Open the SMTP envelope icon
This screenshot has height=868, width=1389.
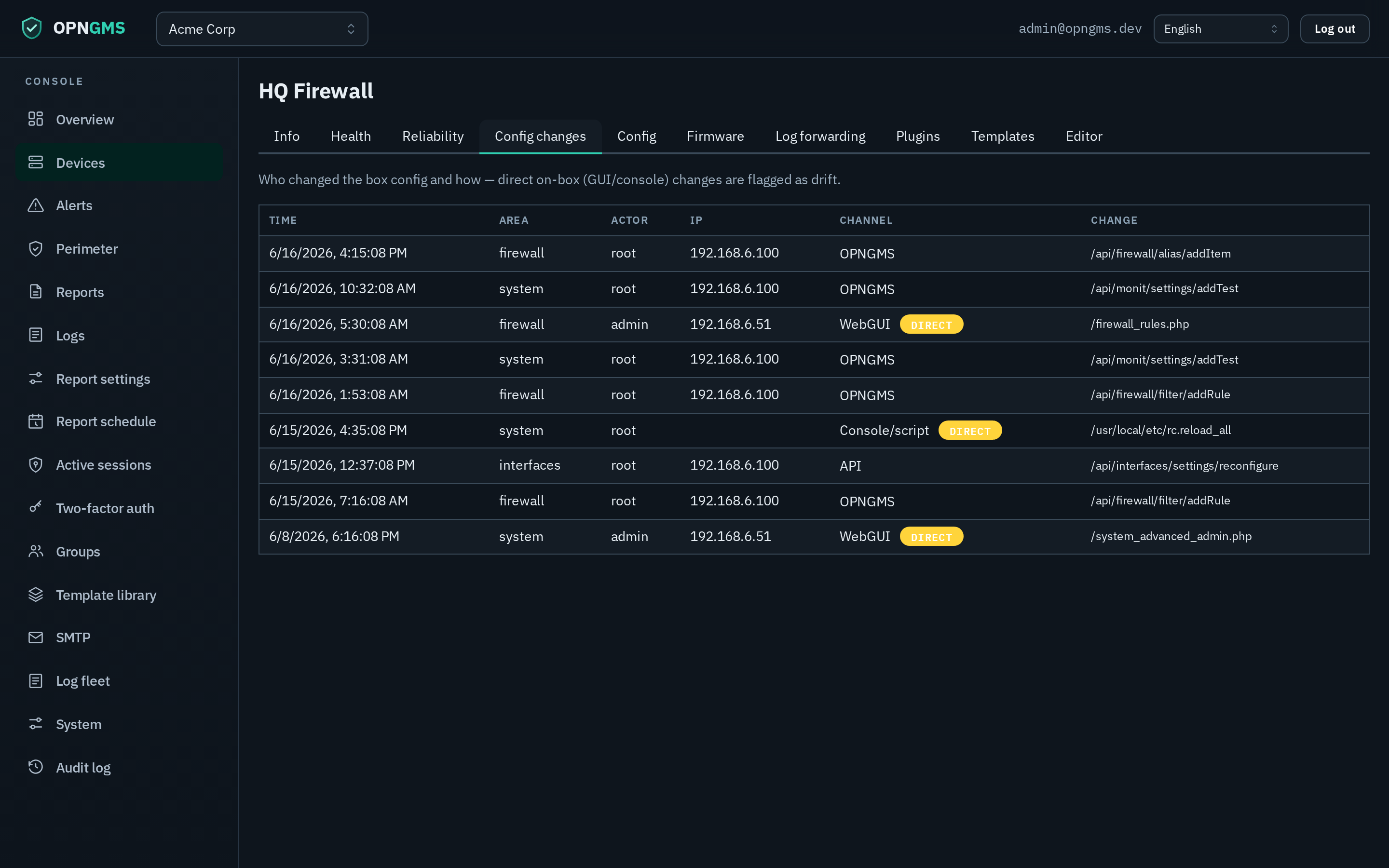(36, 637)
